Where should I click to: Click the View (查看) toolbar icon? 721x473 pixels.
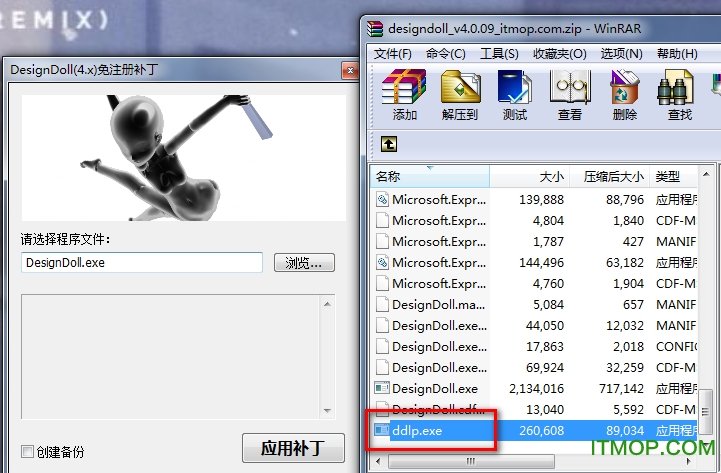[570, 95]
